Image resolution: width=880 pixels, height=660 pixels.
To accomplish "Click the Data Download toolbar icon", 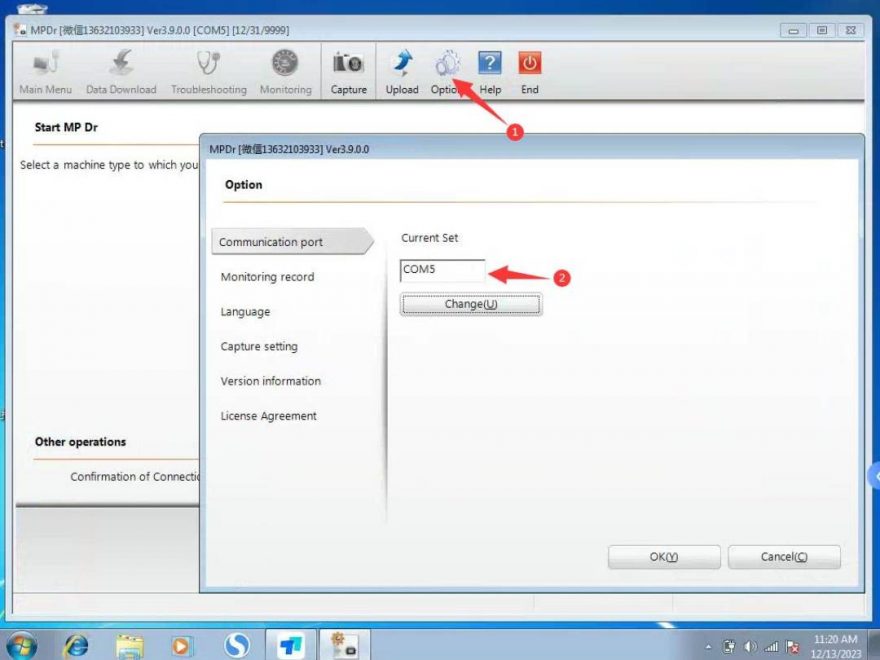I will (x=121, y=63).
